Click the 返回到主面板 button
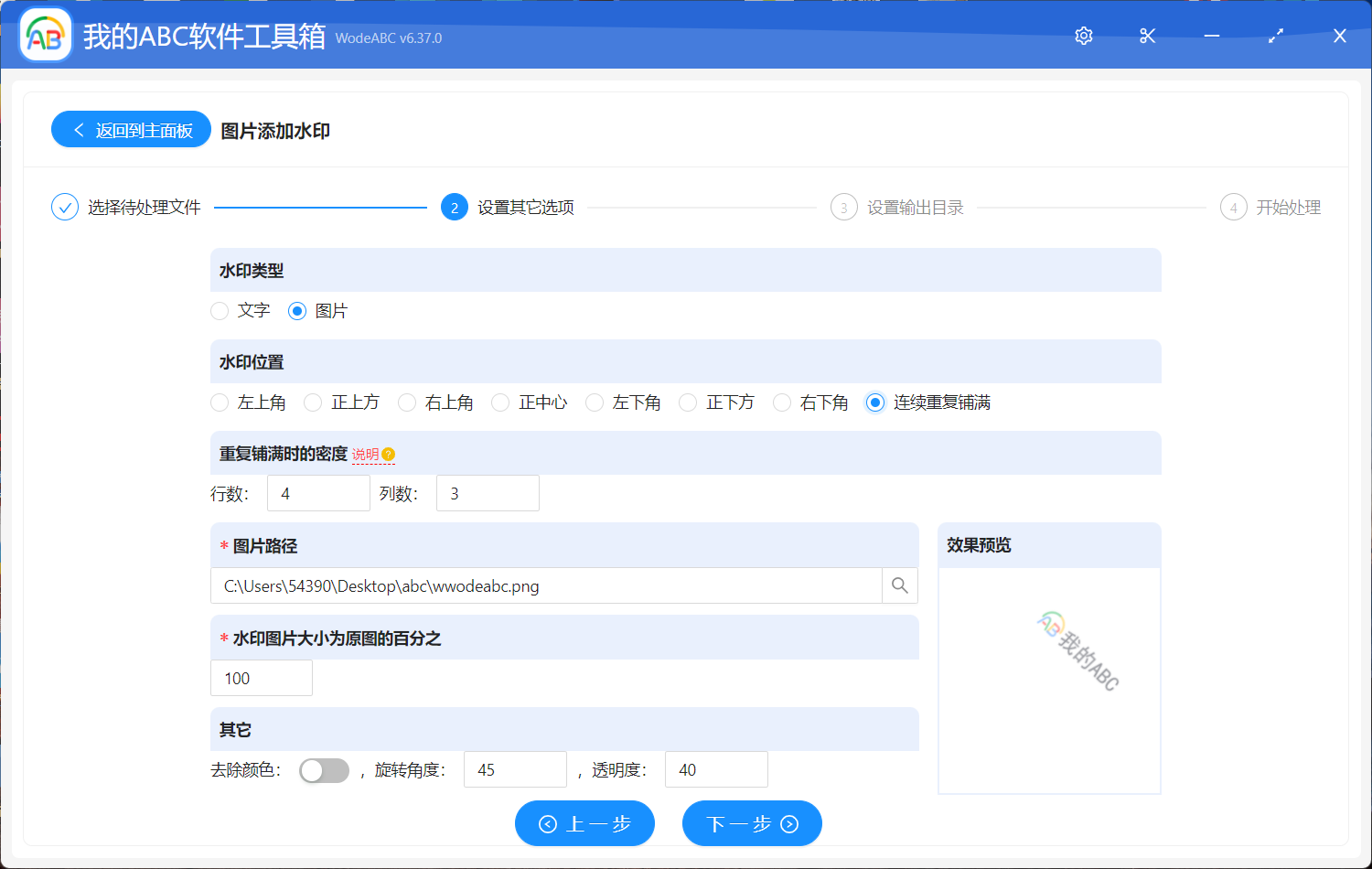Screen dimensions: 1372x869 click(131, 129)
